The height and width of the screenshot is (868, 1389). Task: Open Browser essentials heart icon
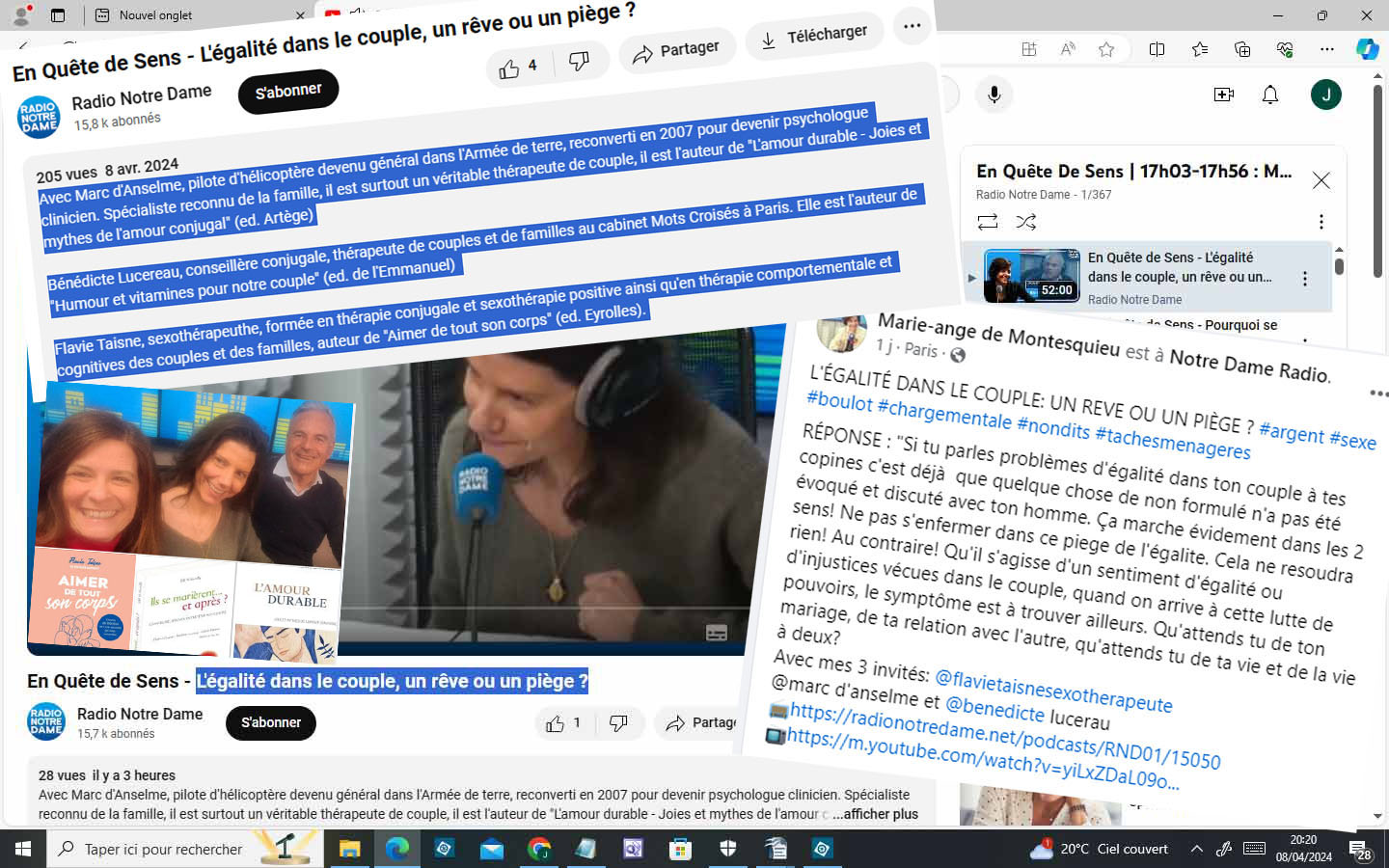click(x=1285, y=49)
